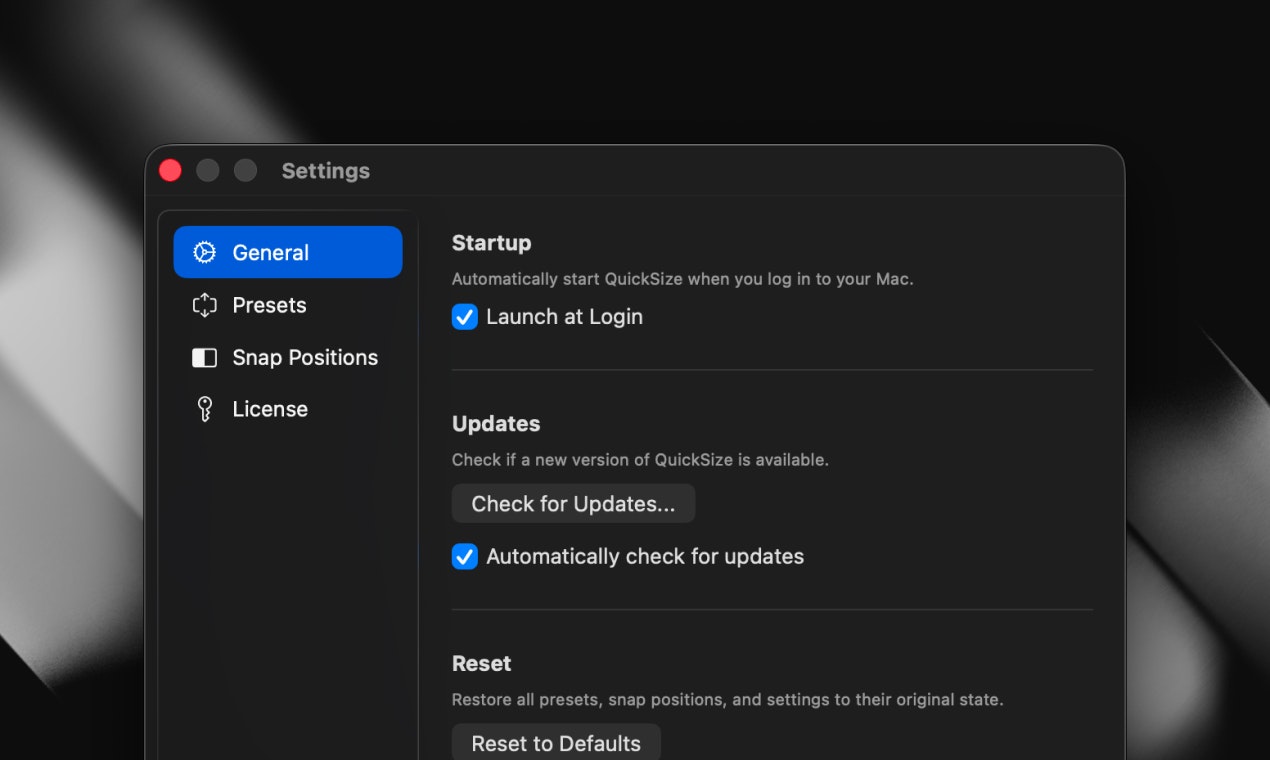The height and width of the screenshot is (760, 1270).
Task: Select the General pane label
Action: 271,253
